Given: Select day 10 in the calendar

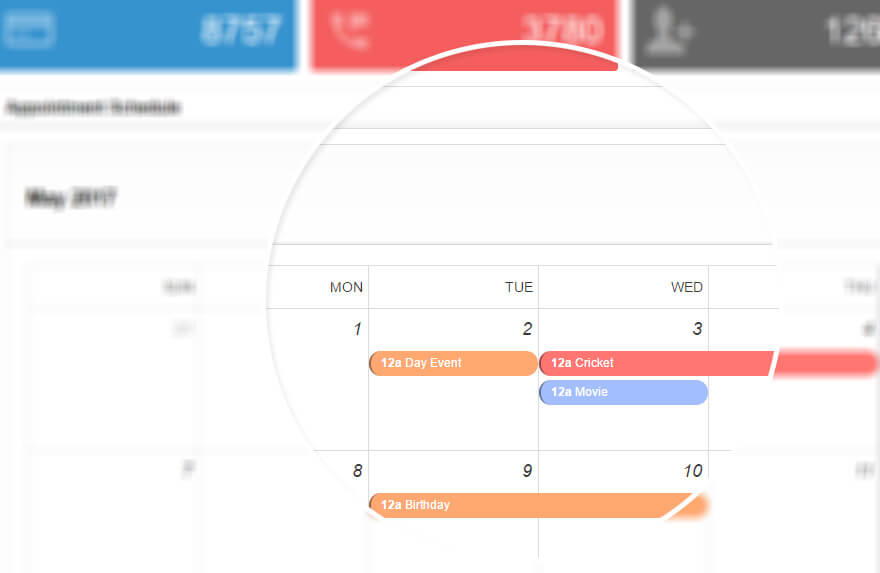Looking at the screenshot, I should point(693,471).
